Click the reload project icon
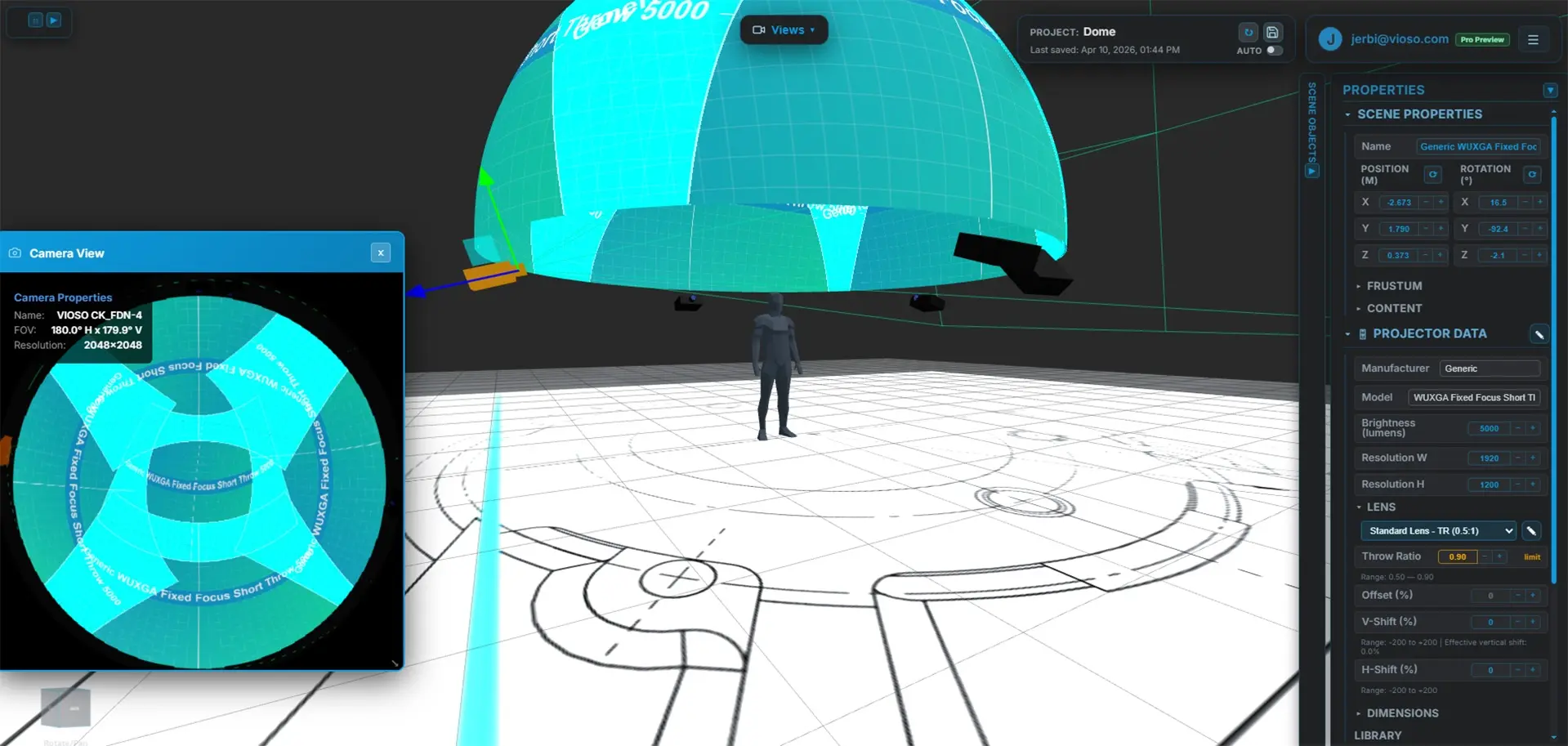This screenshot has width=1568, height=746. click(1248, 33)
